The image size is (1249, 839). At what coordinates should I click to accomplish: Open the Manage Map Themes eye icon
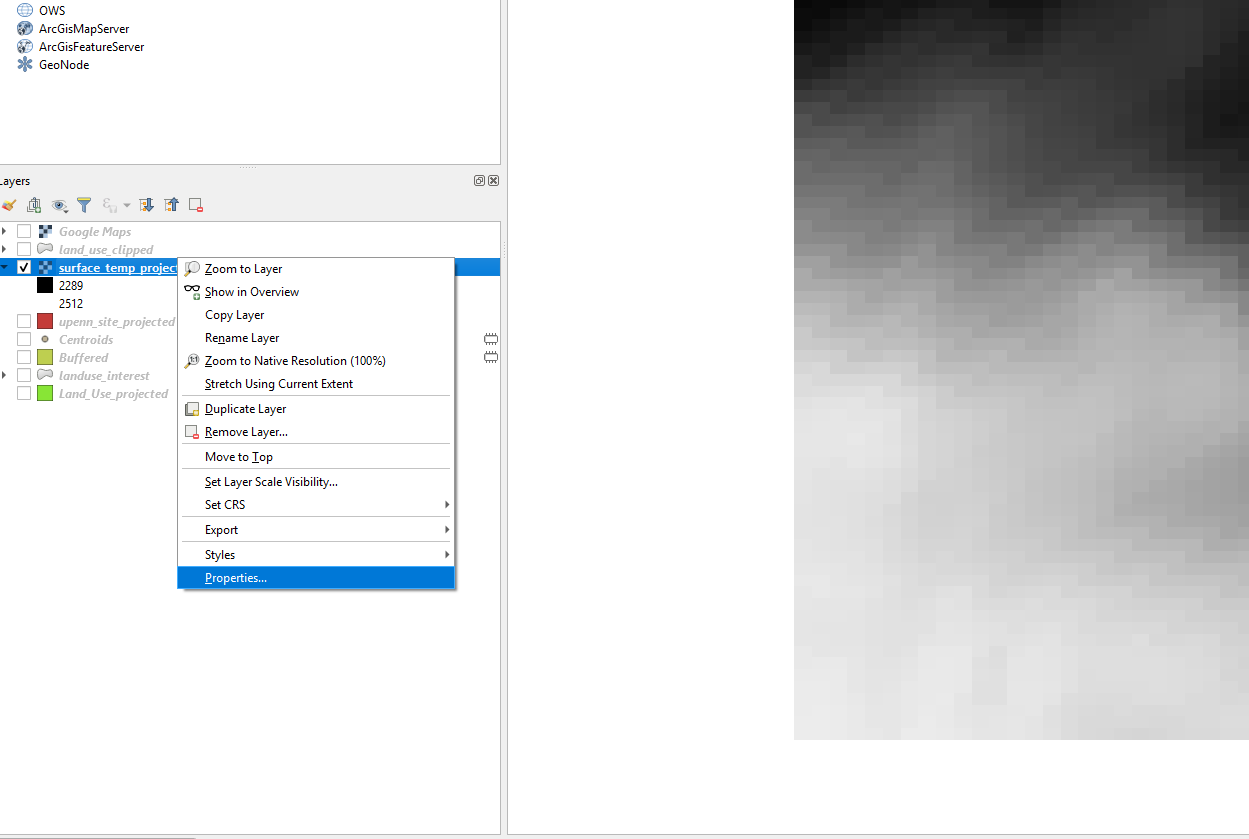click(x=60, y=205)
